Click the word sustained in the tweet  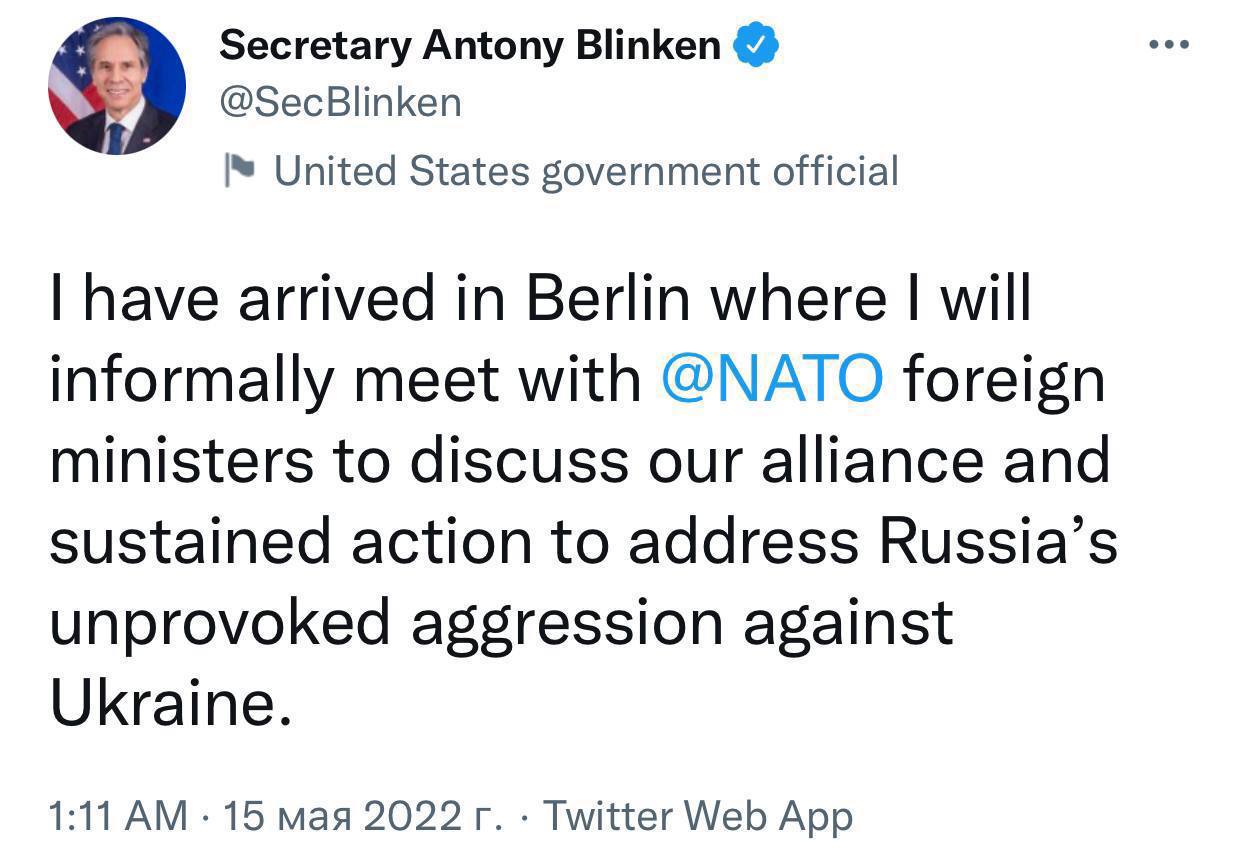tap(189, 542)
